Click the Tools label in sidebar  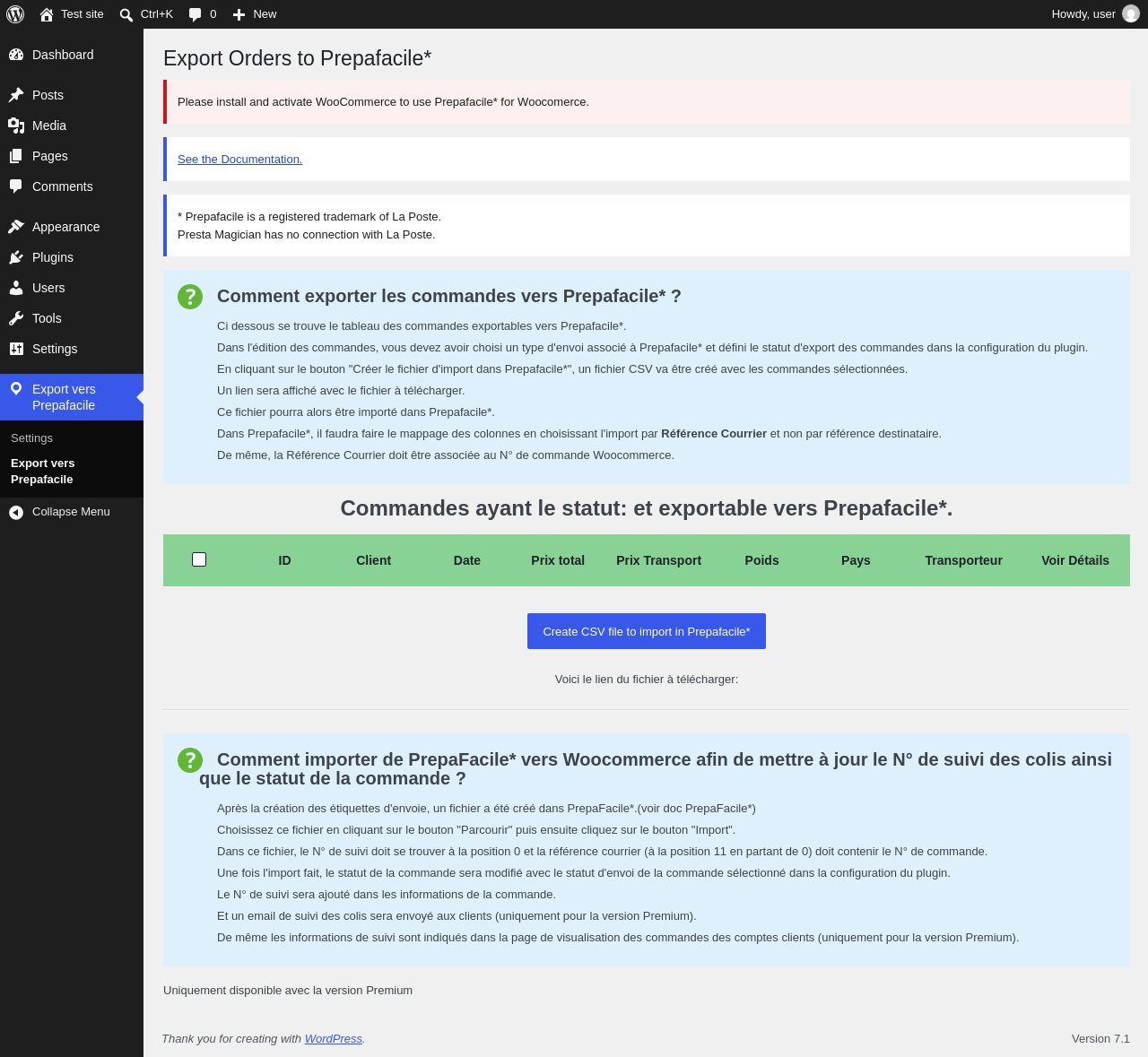click(47, 318)
